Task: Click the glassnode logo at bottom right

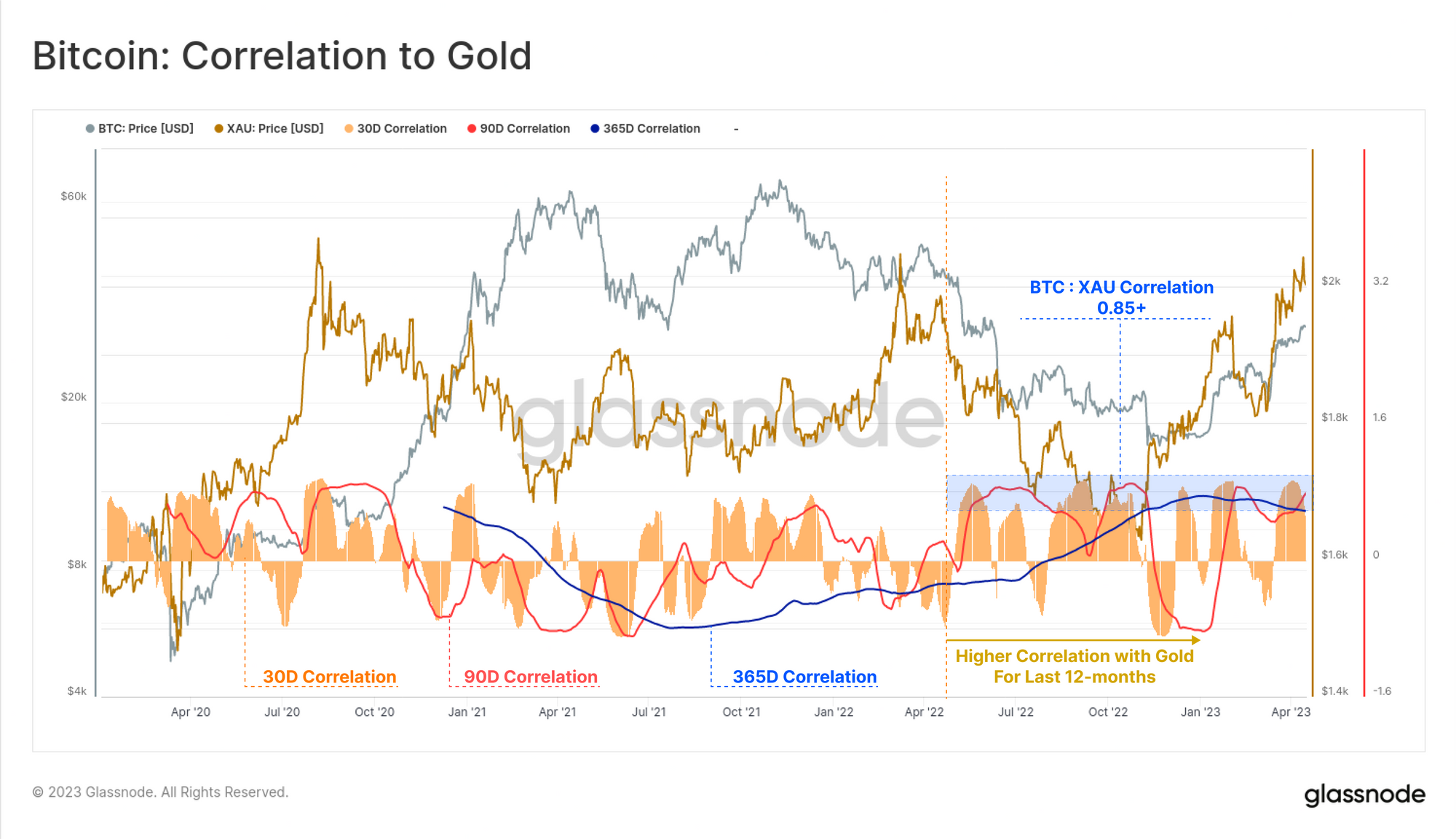Action: (1364, 795)
